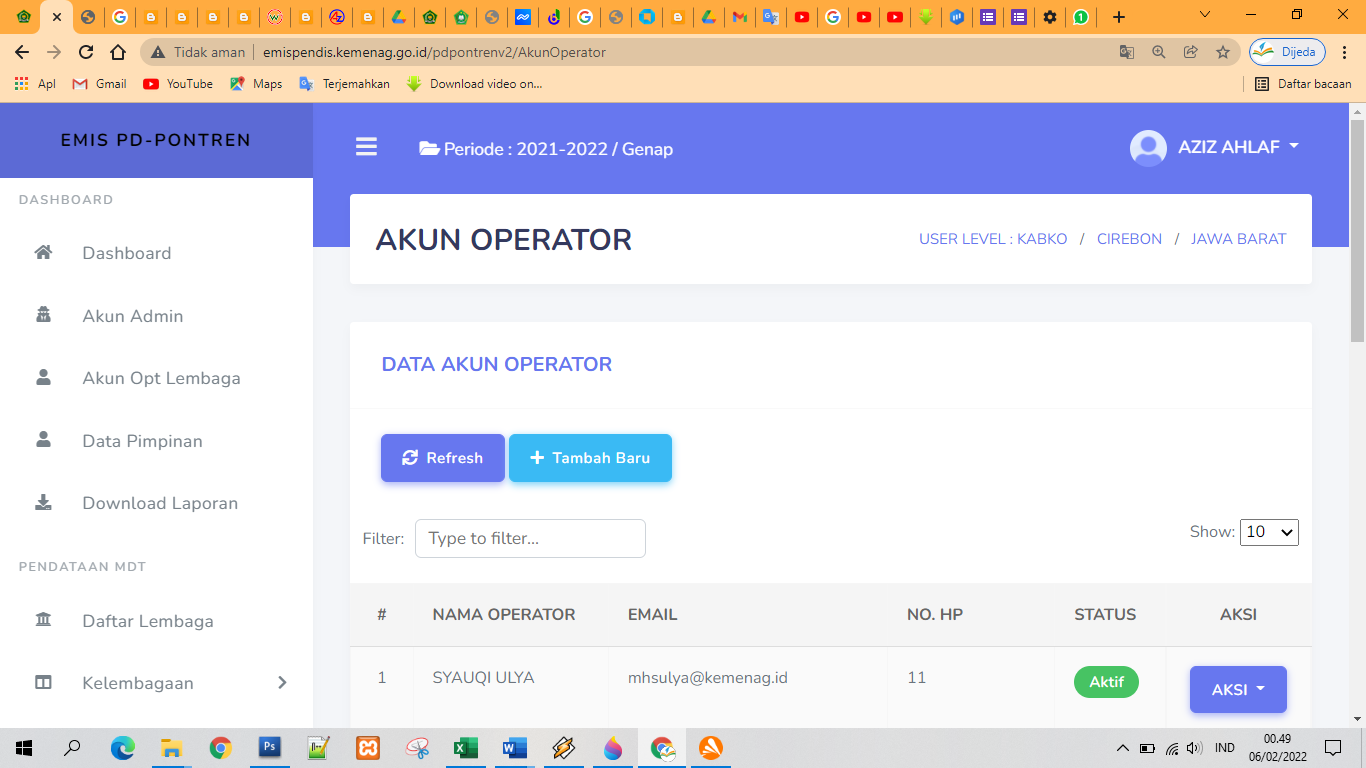
Task: Open the Terjemahkan bookmark
Action: click(345, 84)
